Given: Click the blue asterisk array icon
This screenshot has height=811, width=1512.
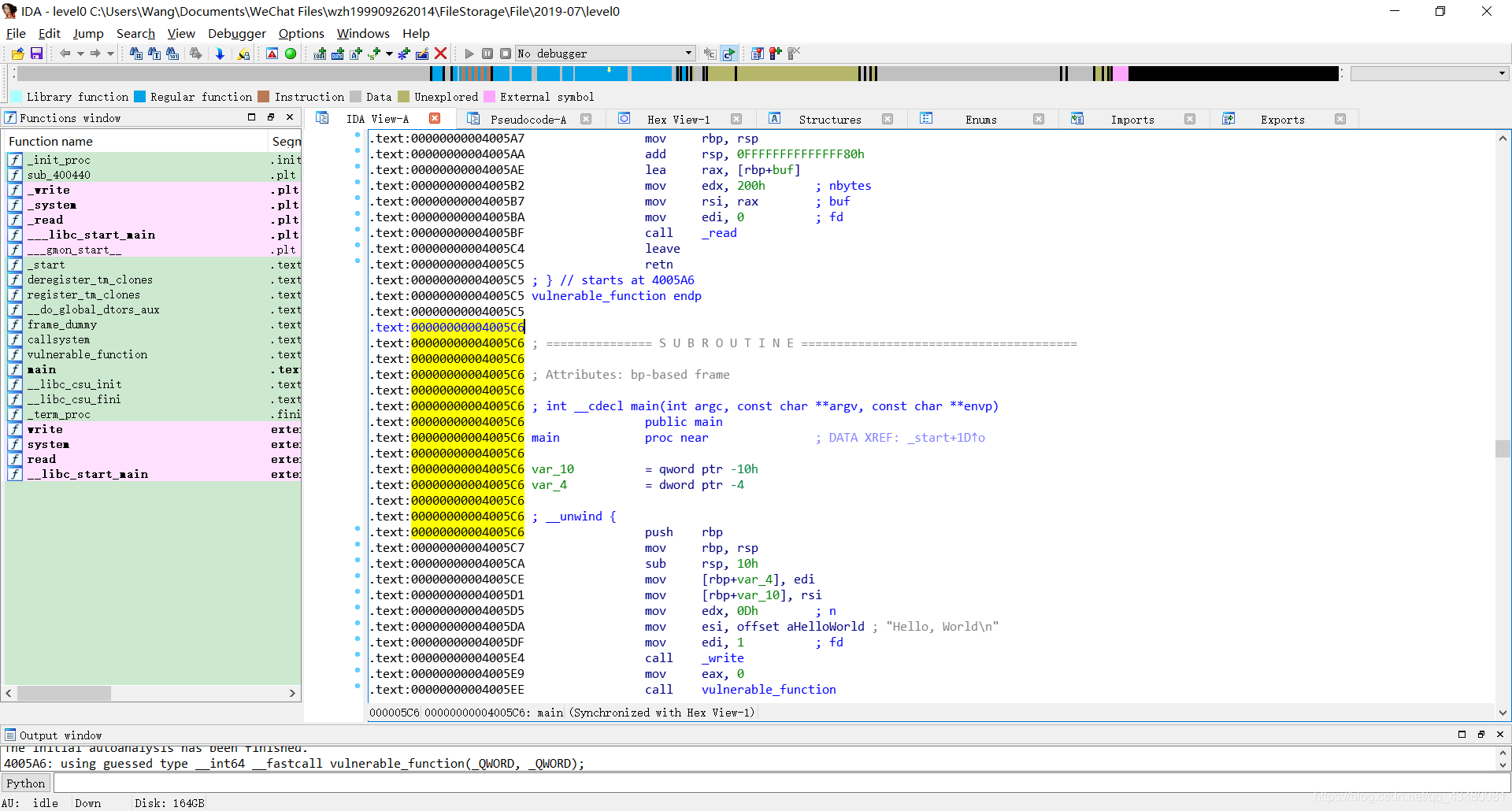Looking at the screenshot, I should point(404,54).
